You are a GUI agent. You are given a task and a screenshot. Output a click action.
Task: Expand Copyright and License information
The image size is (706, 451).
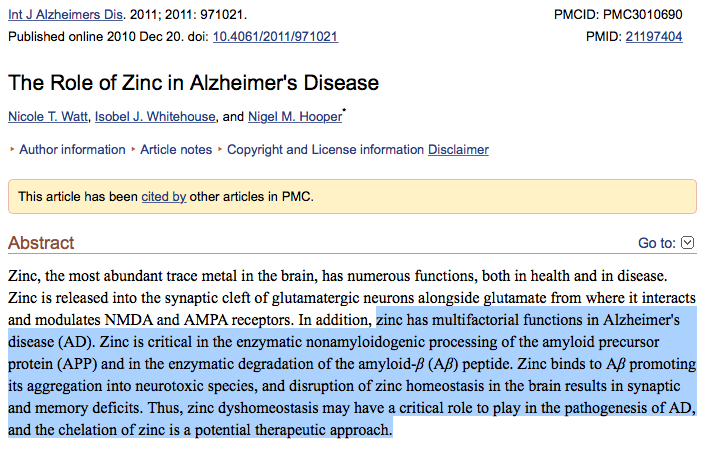pos(325,150)
